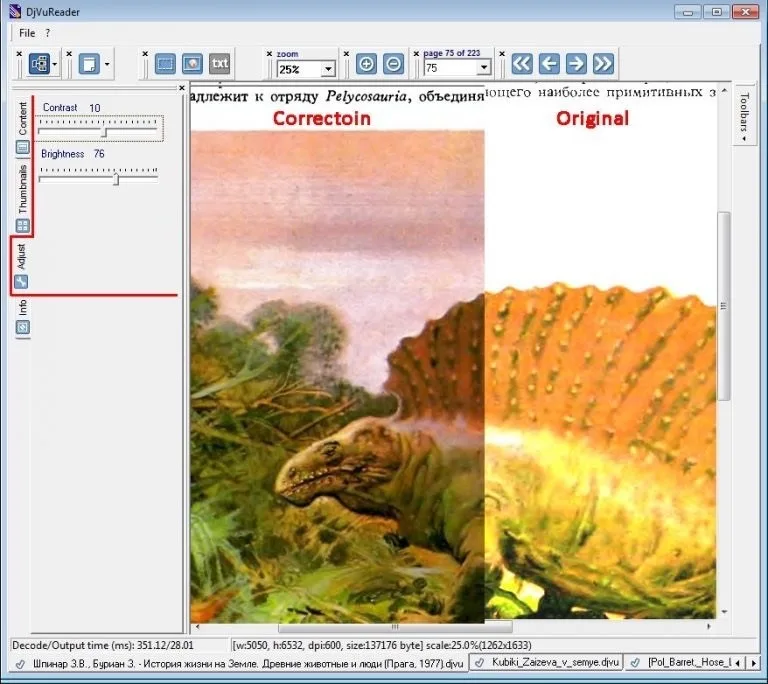
Task: Click the Decode/Output time status text
Action: 102,645
